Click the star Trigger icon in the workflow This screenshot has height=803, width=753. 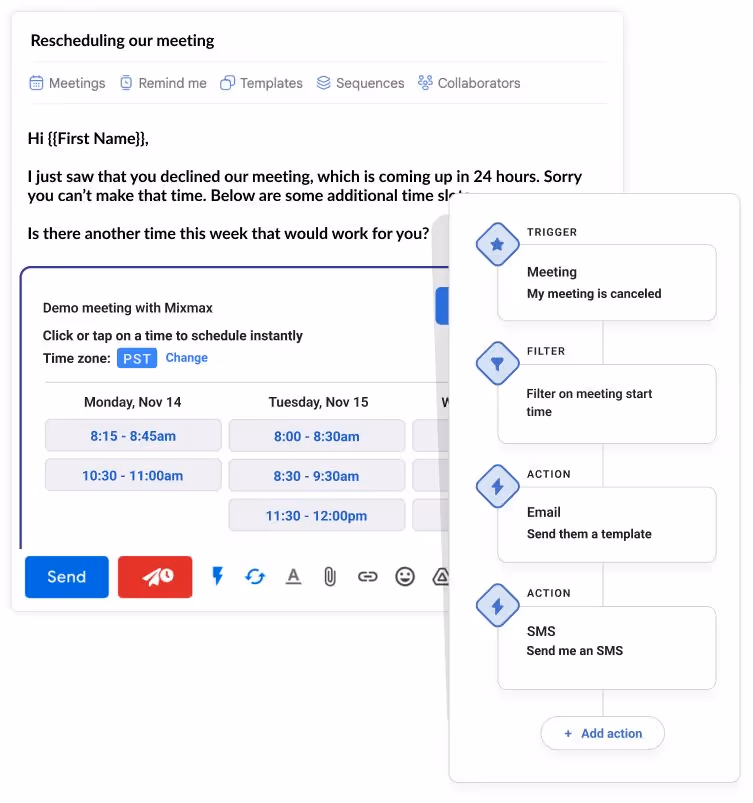coord(497,244)
